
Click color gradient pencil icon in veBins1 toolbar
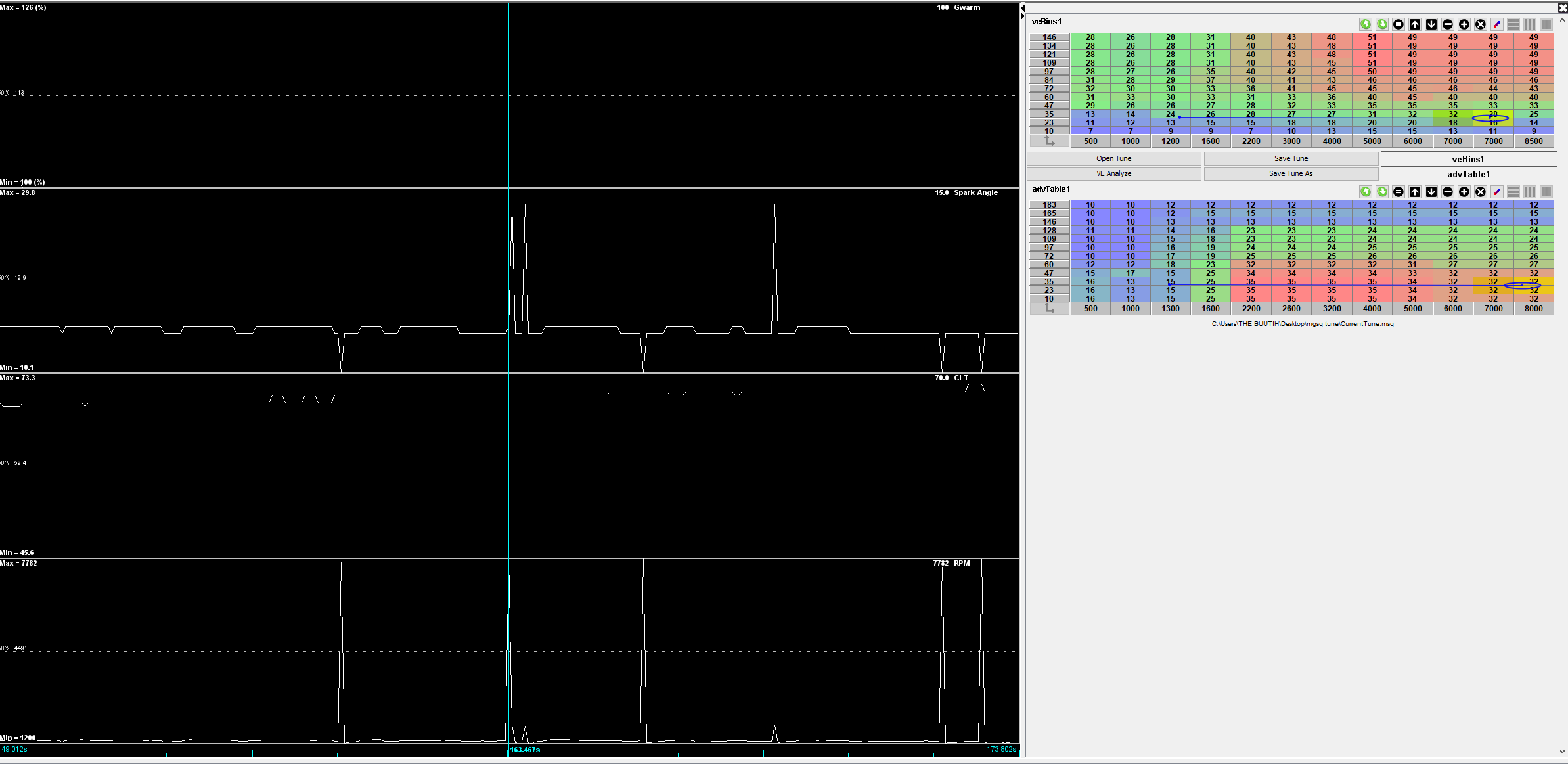tap(1497, 24)
